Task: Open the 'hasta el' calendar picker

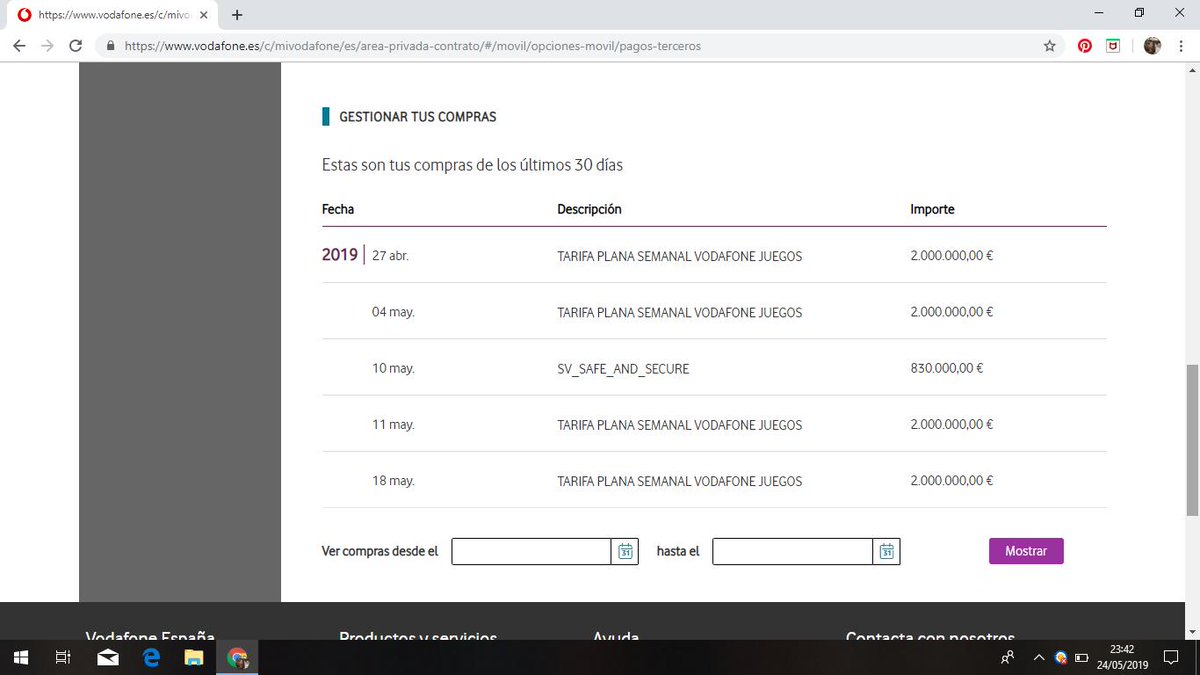Action: [886, 551]
